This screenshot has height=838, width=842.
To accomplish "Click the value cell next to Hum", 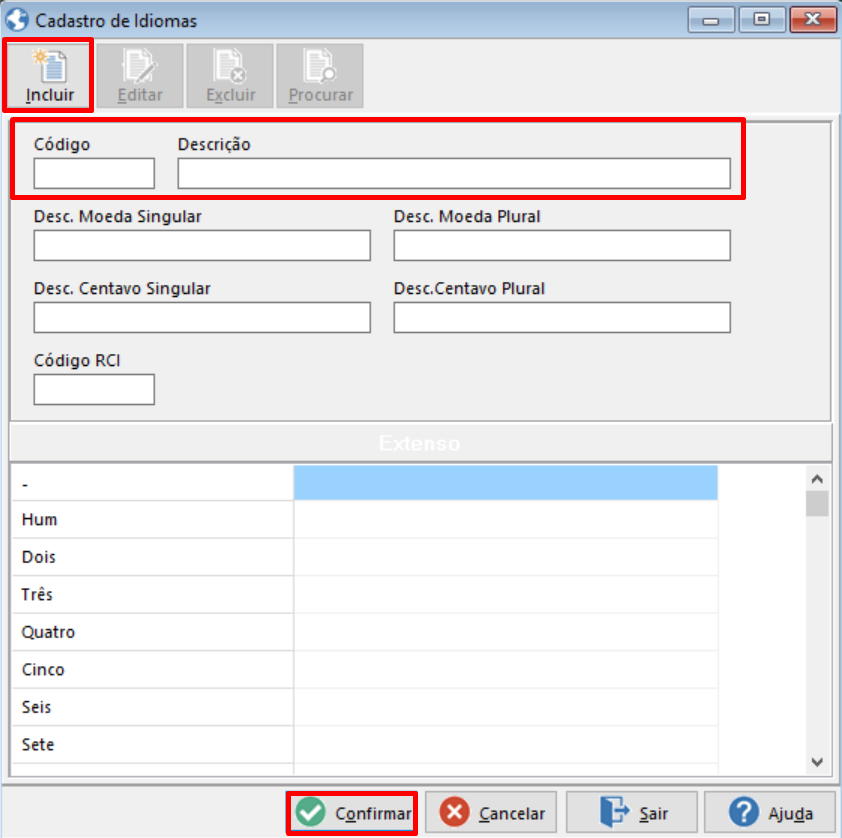I will (x=505, y=520).
